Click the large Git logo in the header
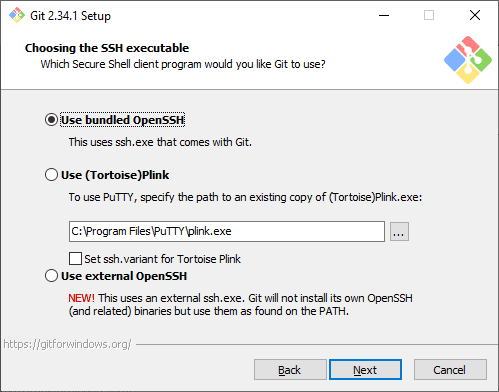Screen dimensions: 499x392 (468, 60)
